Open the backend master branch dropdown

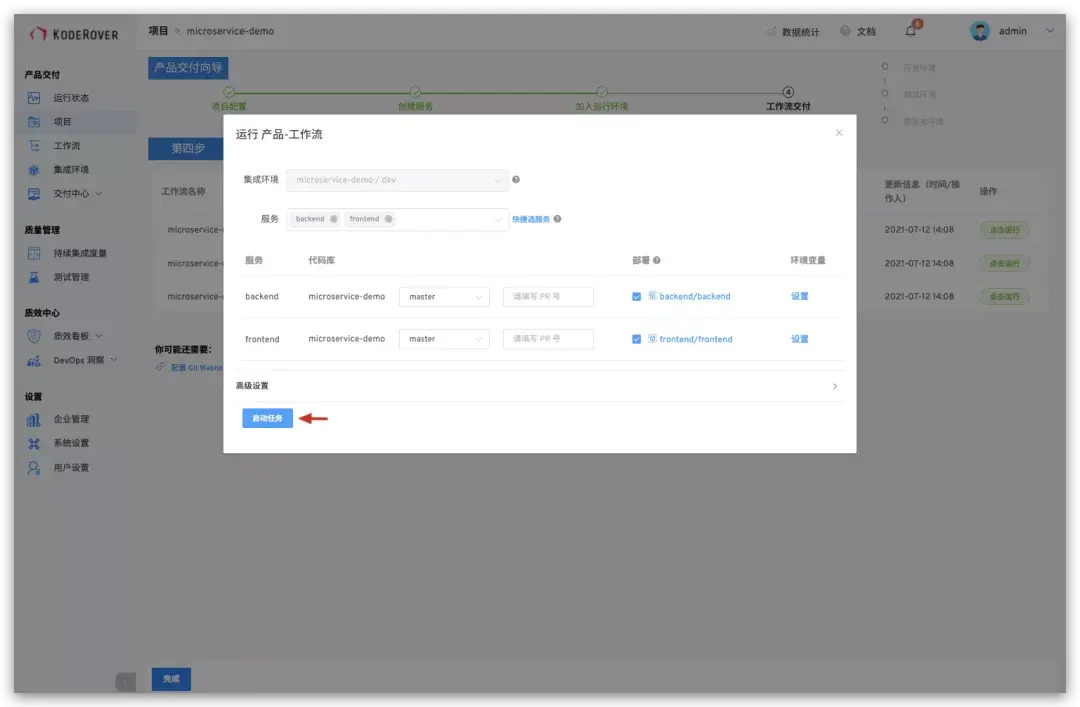444,296
